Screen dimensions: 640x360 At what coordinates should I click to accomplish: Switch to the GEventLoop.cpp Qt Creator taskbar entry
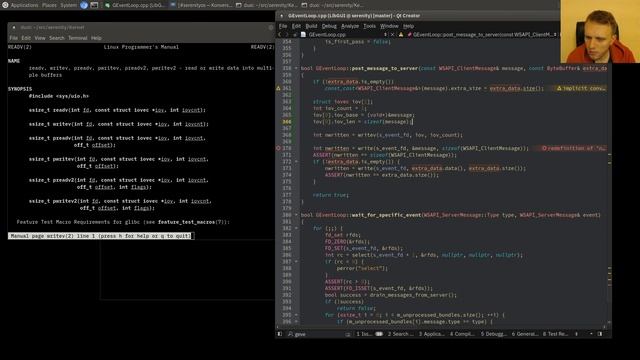click(x=134, y=5)
